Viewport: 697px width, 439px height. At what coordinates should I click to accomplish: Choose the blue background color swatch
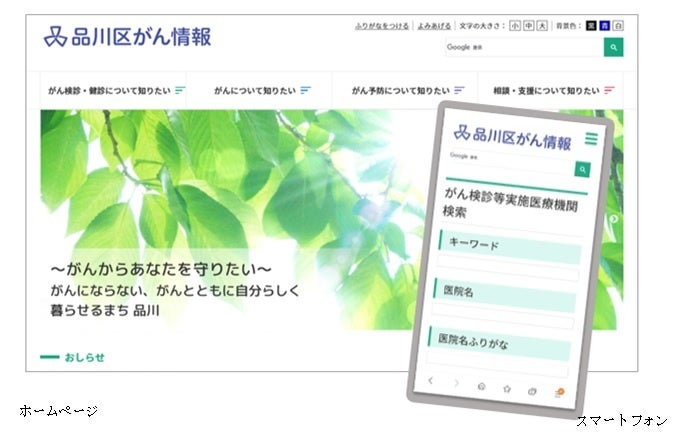[x=605, y=25]
